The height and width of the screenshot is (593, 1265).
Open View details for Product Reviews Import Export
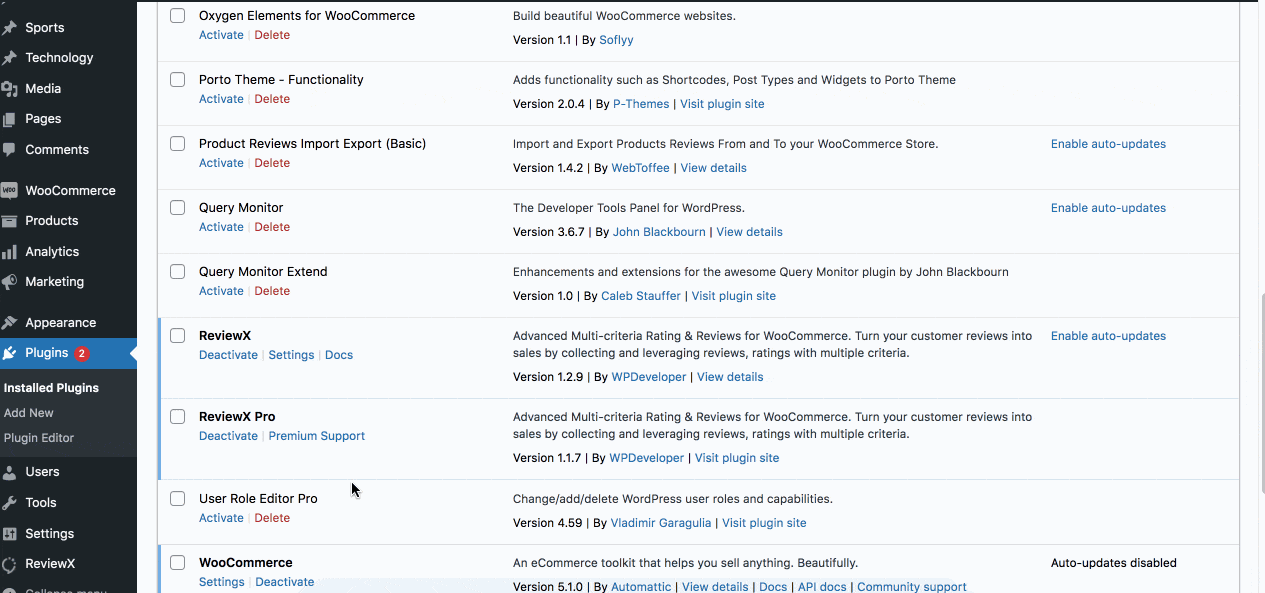tap(713, 168)
